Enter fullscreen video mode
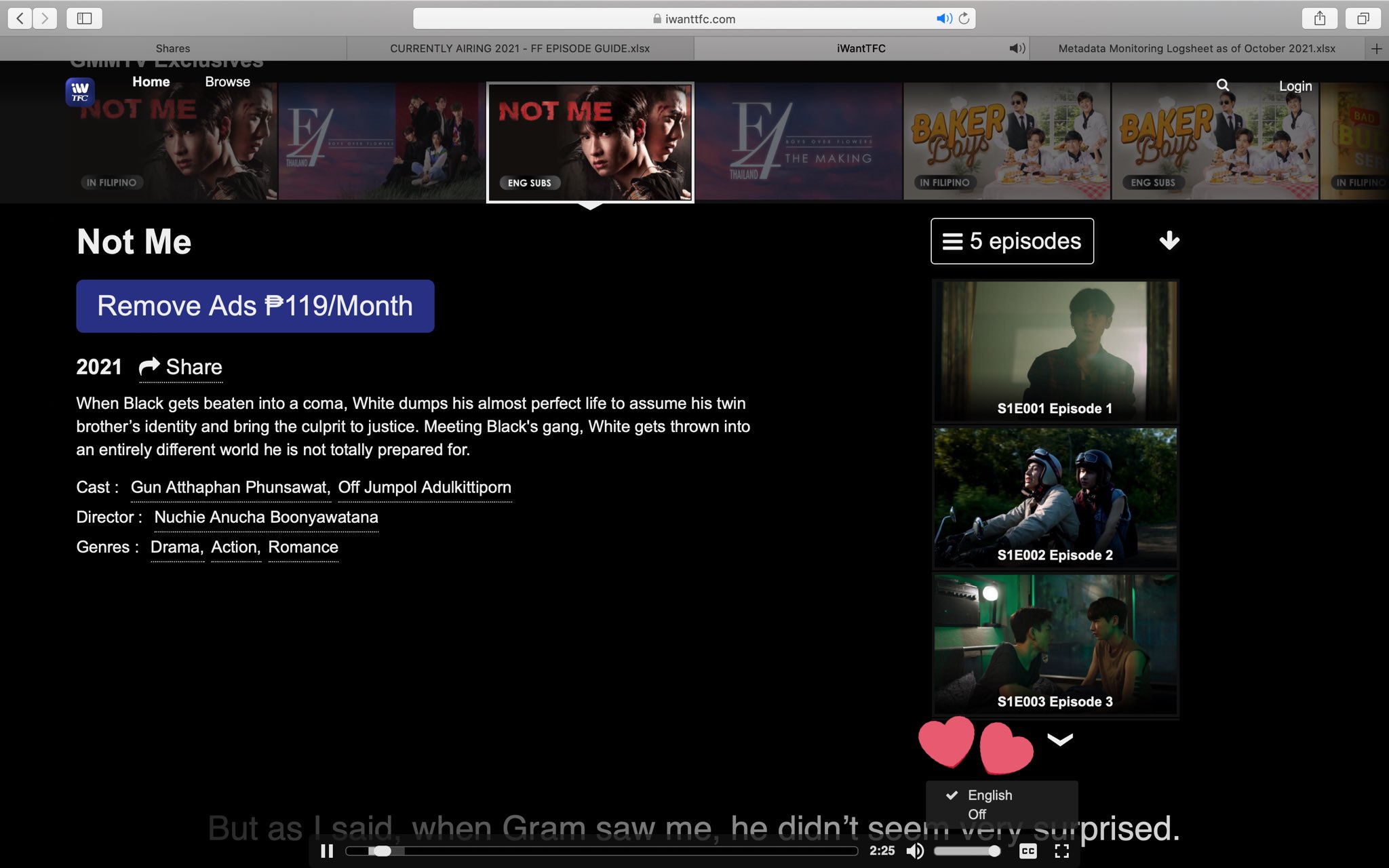 coord(1062,850)
